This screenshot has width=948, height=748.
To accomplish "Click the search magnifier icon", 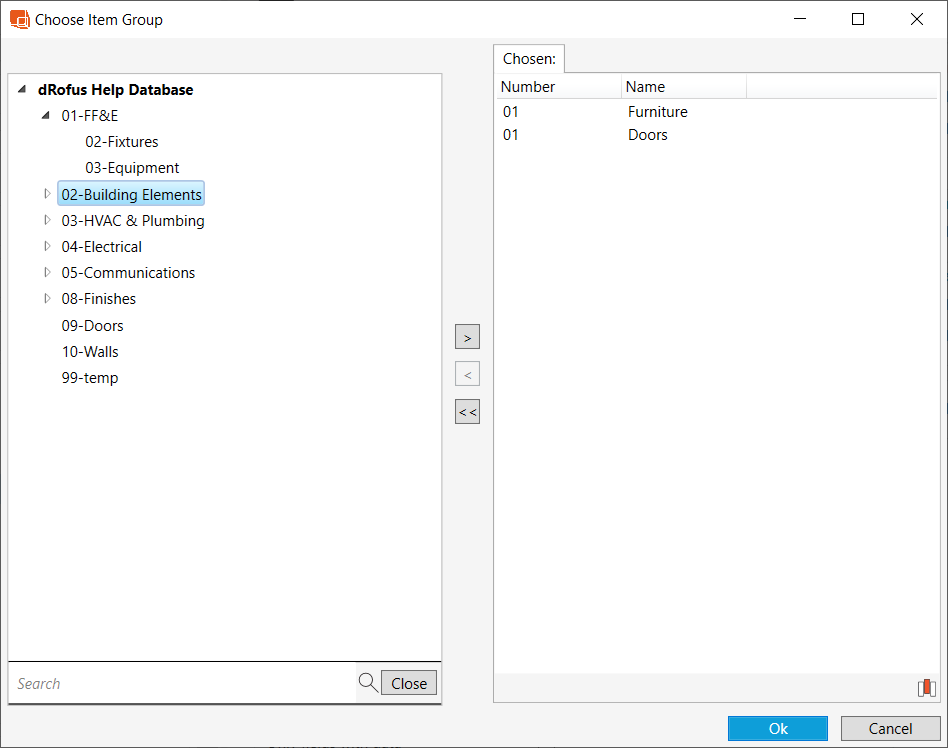I will (368, 683).
